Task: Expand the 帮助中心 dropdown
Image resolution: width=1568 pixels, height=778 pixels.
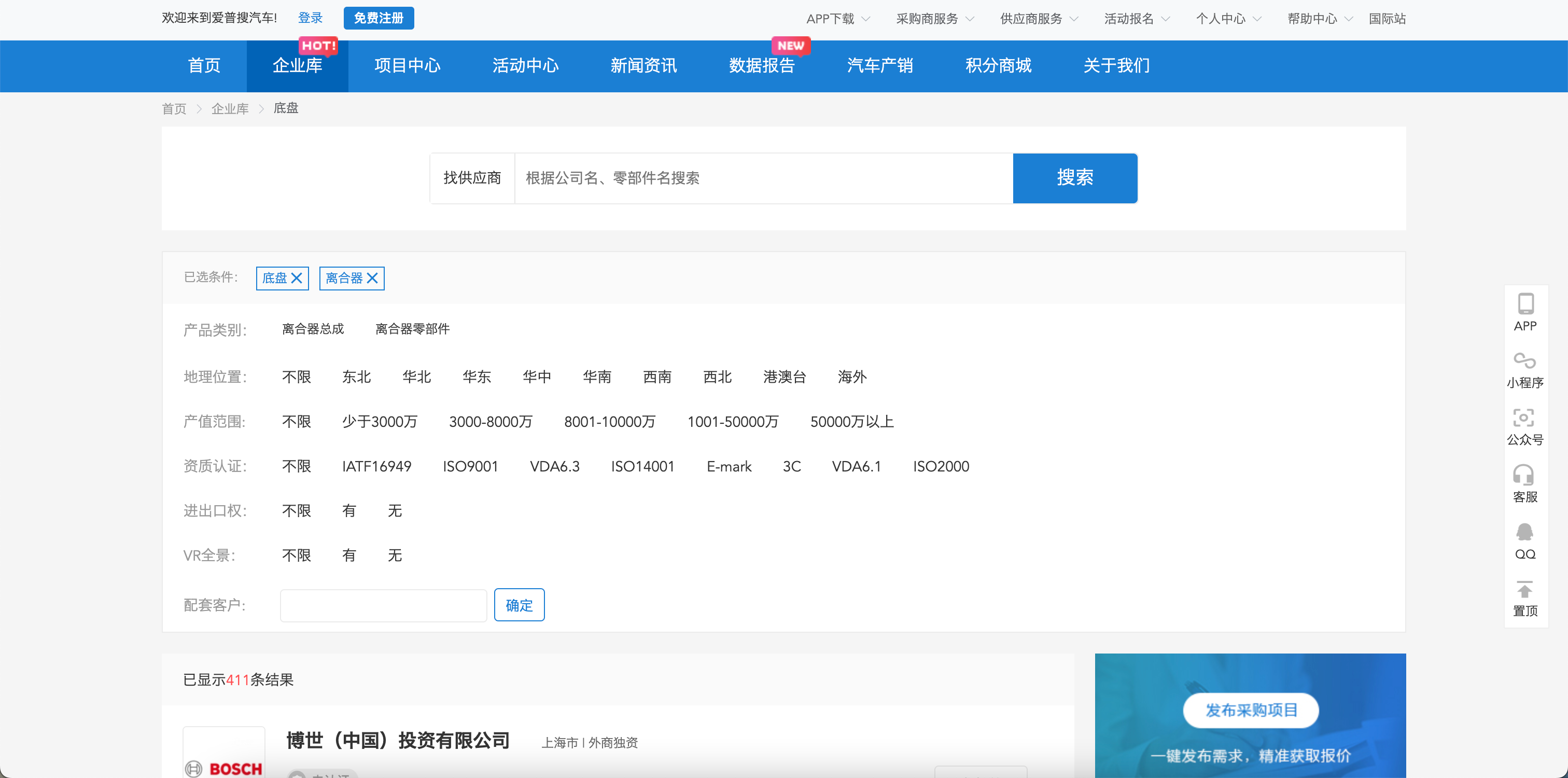Action: click(1320, 19)
